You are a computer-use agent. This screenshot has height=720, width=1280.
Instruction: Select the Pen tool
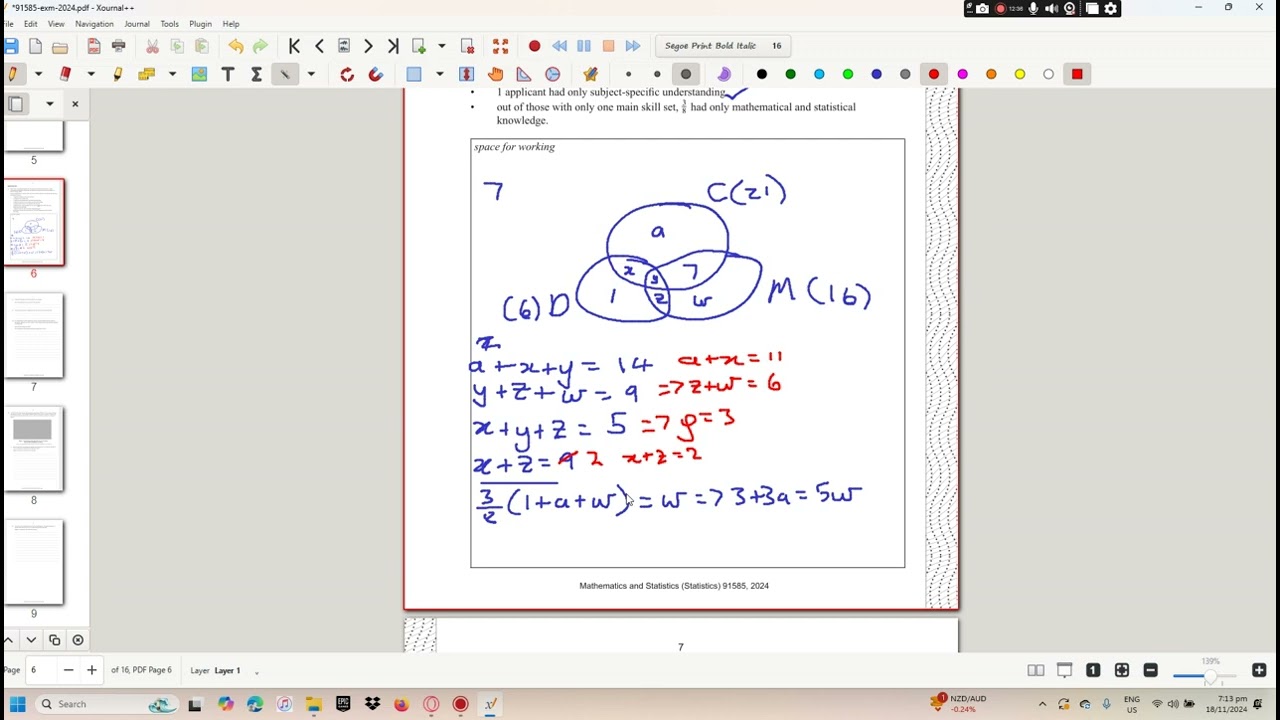[x=13, y=74]
